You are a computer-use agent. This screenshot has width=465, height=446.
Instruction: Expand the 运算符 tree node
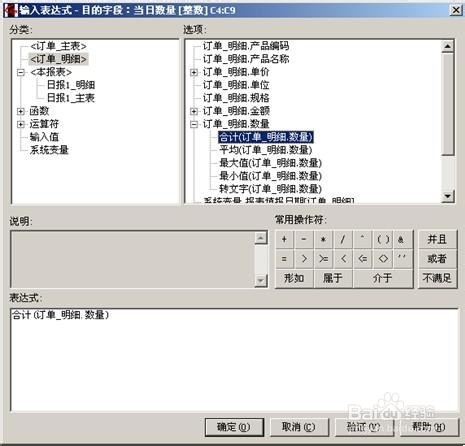(21, 124)
